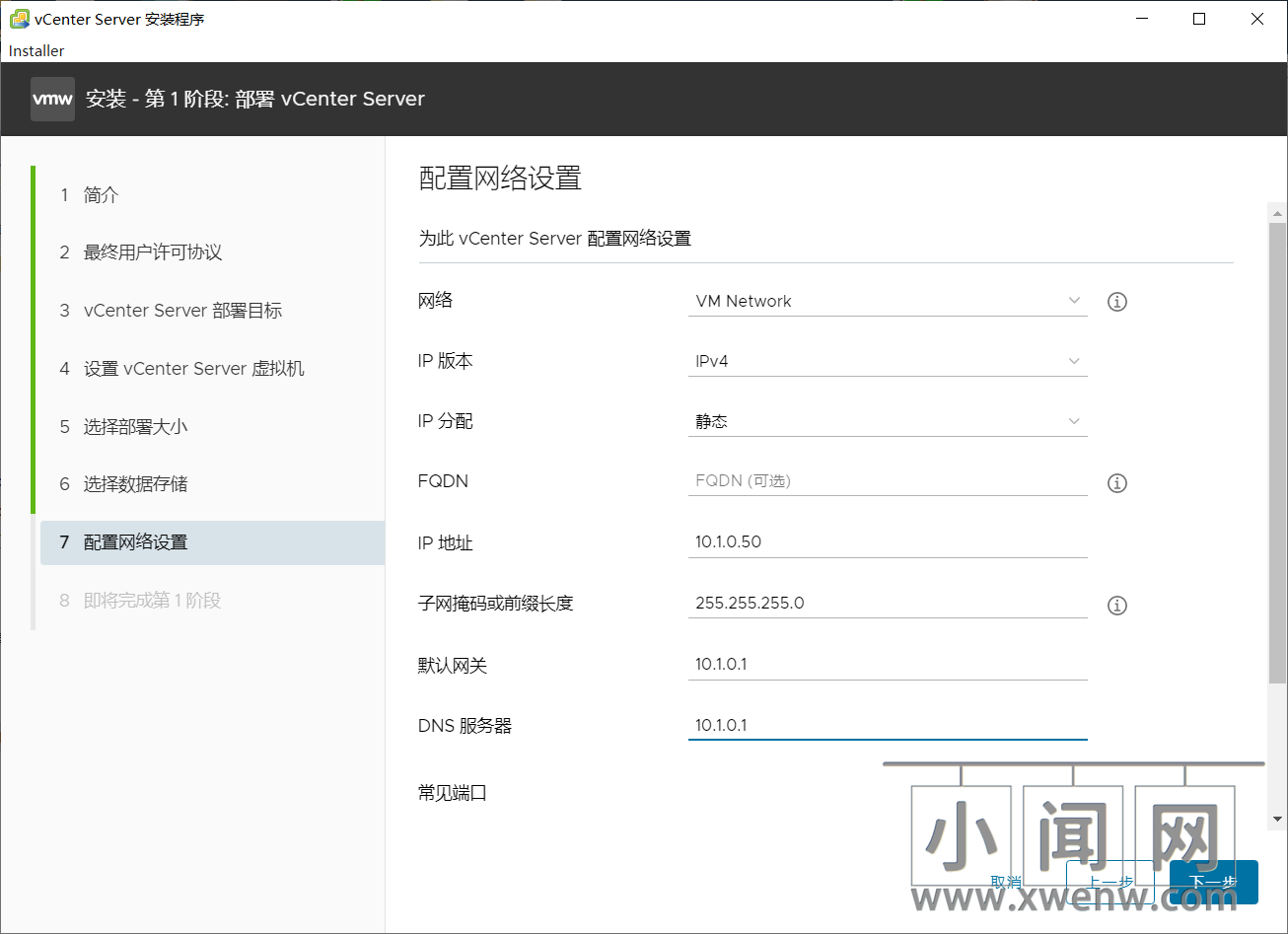Click the FQDN input field
The width and height of the screenshot is (1288, 934).
click(x=888, y=481)
